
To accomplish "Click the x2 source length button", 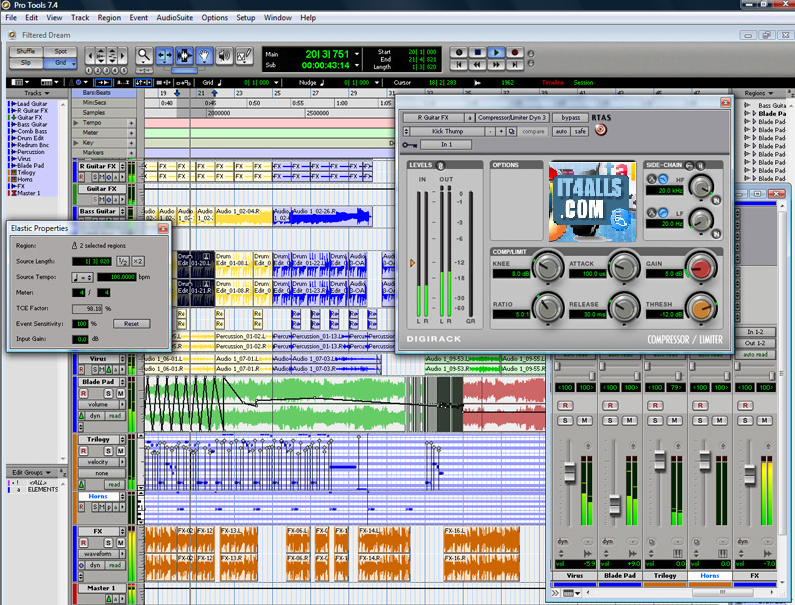I will click(138, 262).
